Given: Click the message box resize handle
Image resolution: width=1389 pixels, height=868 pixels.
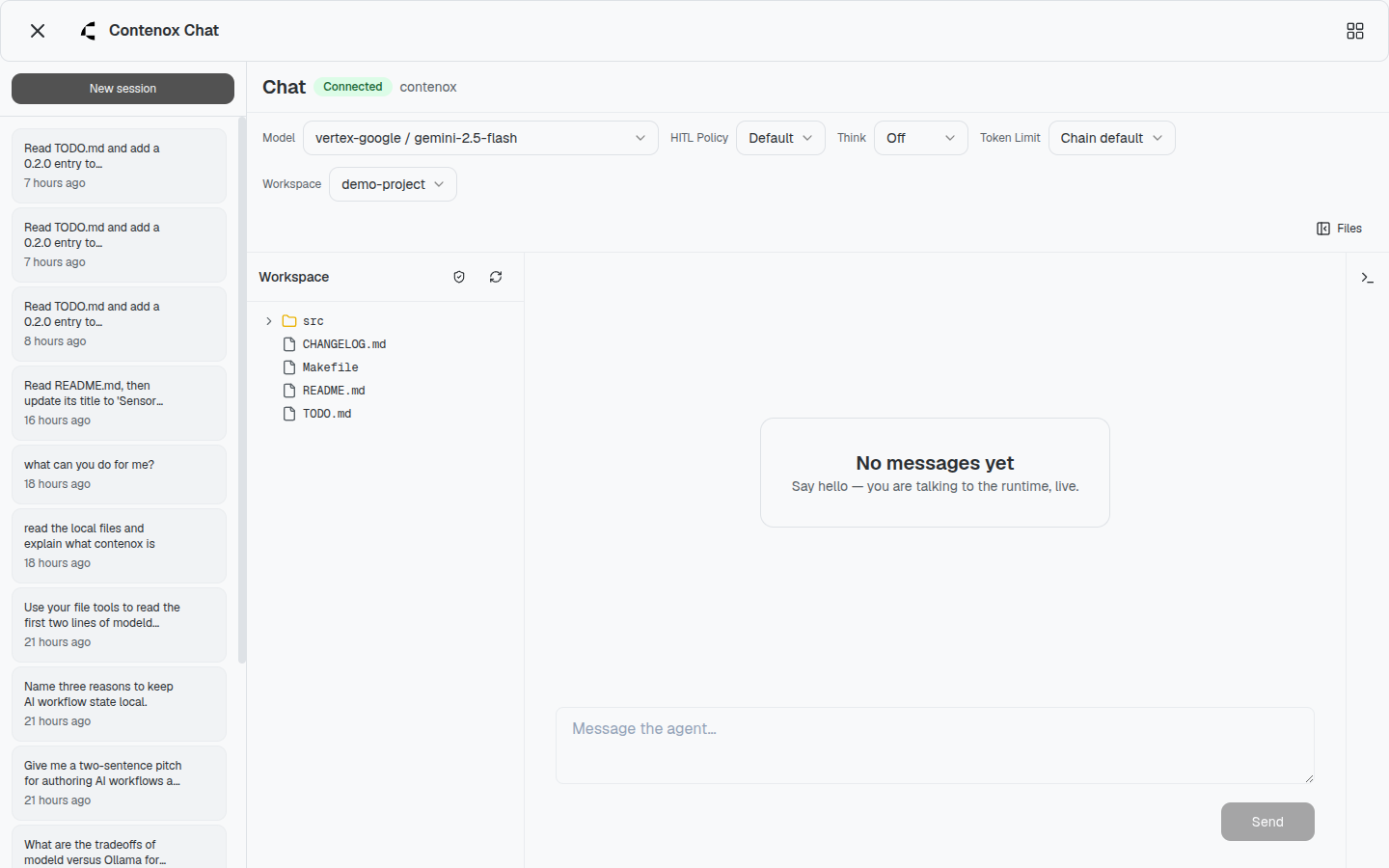Looking at the screenshot, I should tap(1308, 777).
